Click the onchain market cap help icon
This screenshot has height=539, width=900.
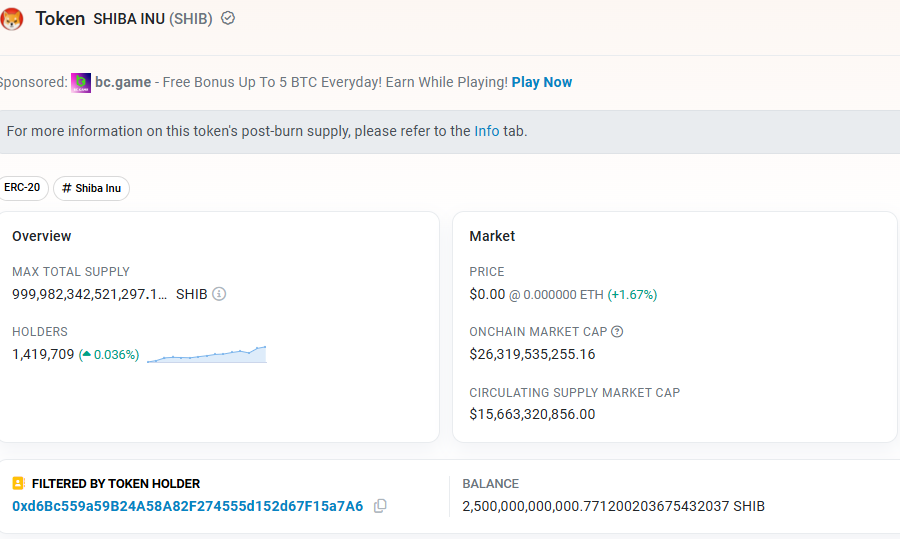[617, 331]
